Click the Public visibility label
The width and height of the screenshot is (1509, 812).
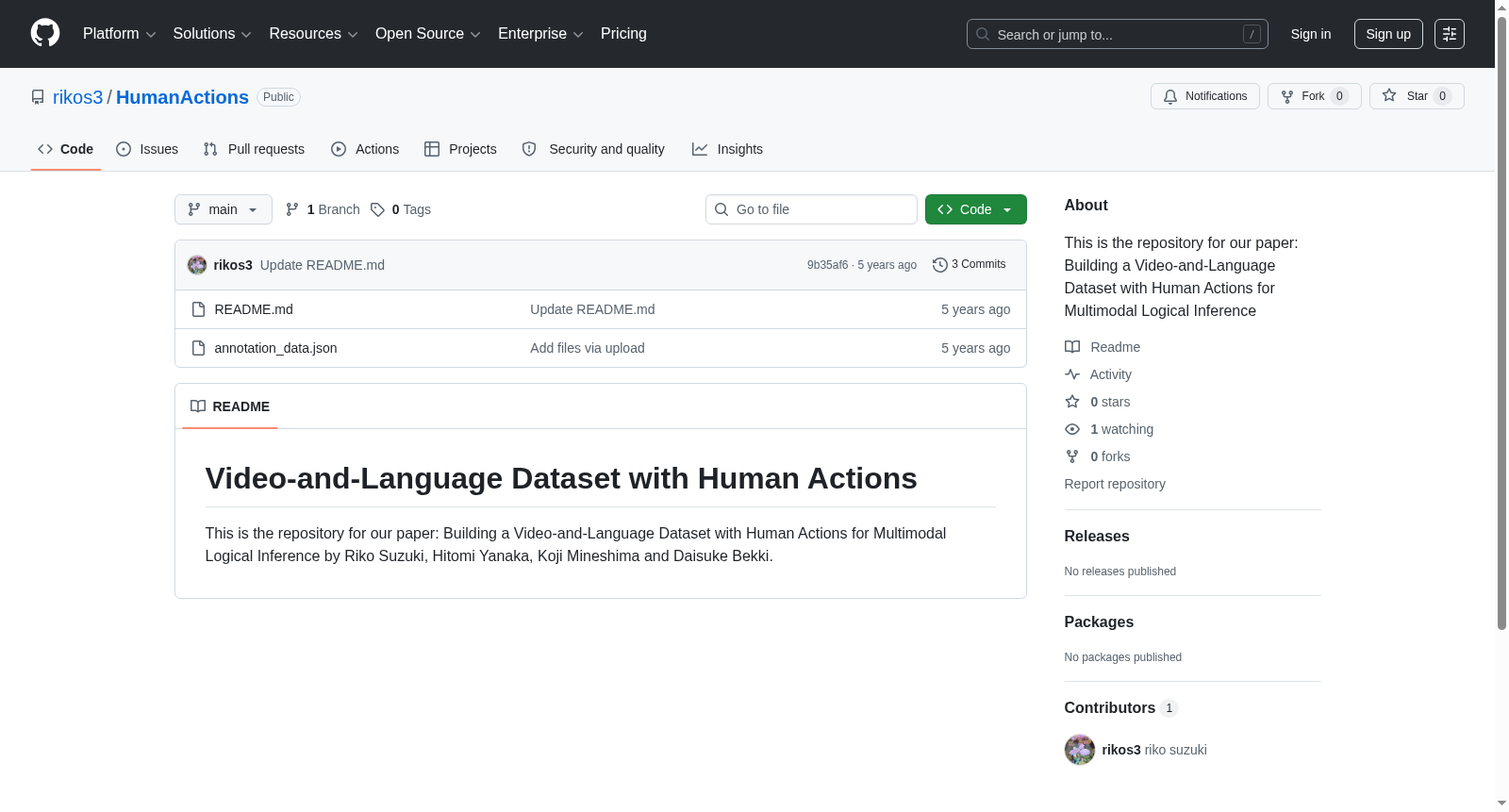pos(278,97)
